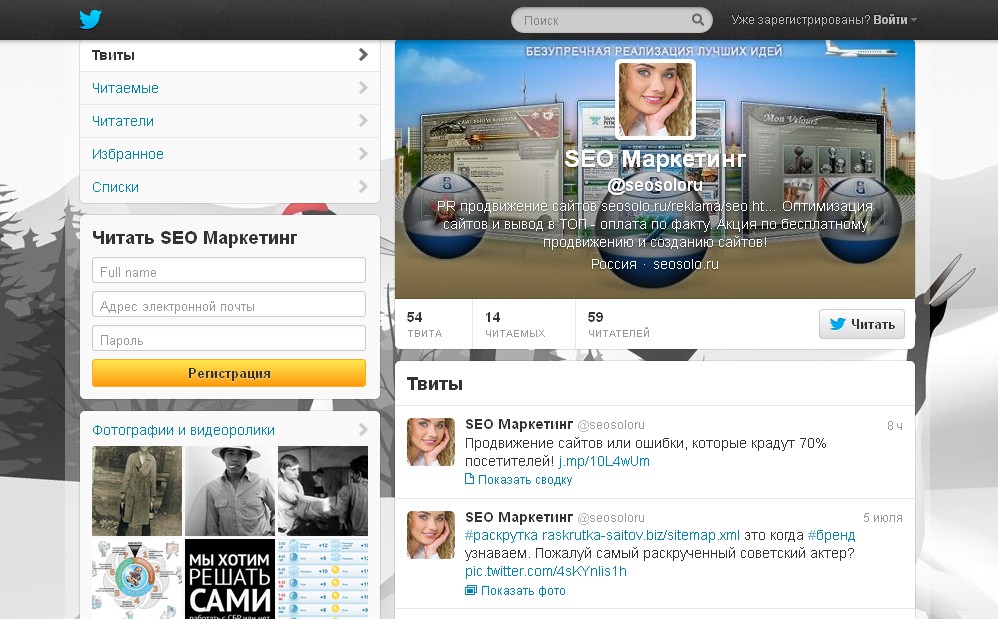998x619 pixels.
Task: Click SEO Маркетинг name in the 5 июля tweet
Action: [519, 517]
